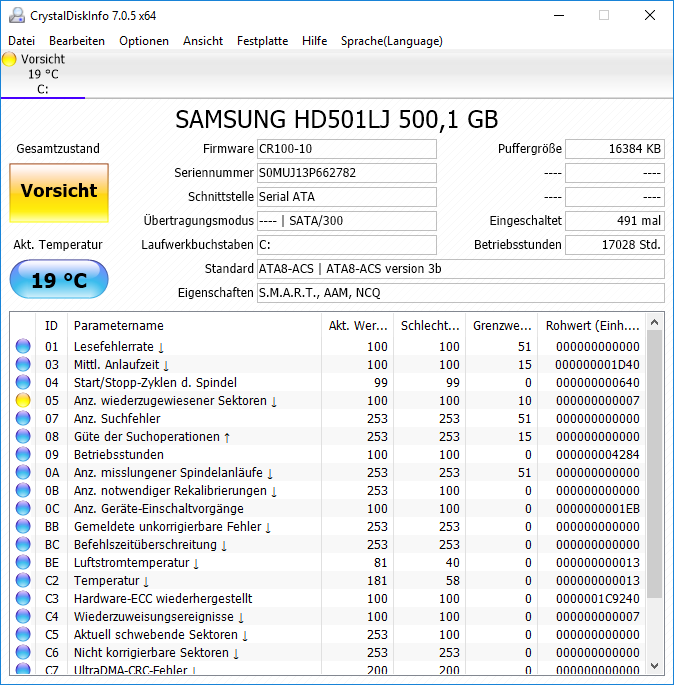Click the Grenzwe... column header
The width and height of the screenshot is (674, 685).
[x=501, y=325]
